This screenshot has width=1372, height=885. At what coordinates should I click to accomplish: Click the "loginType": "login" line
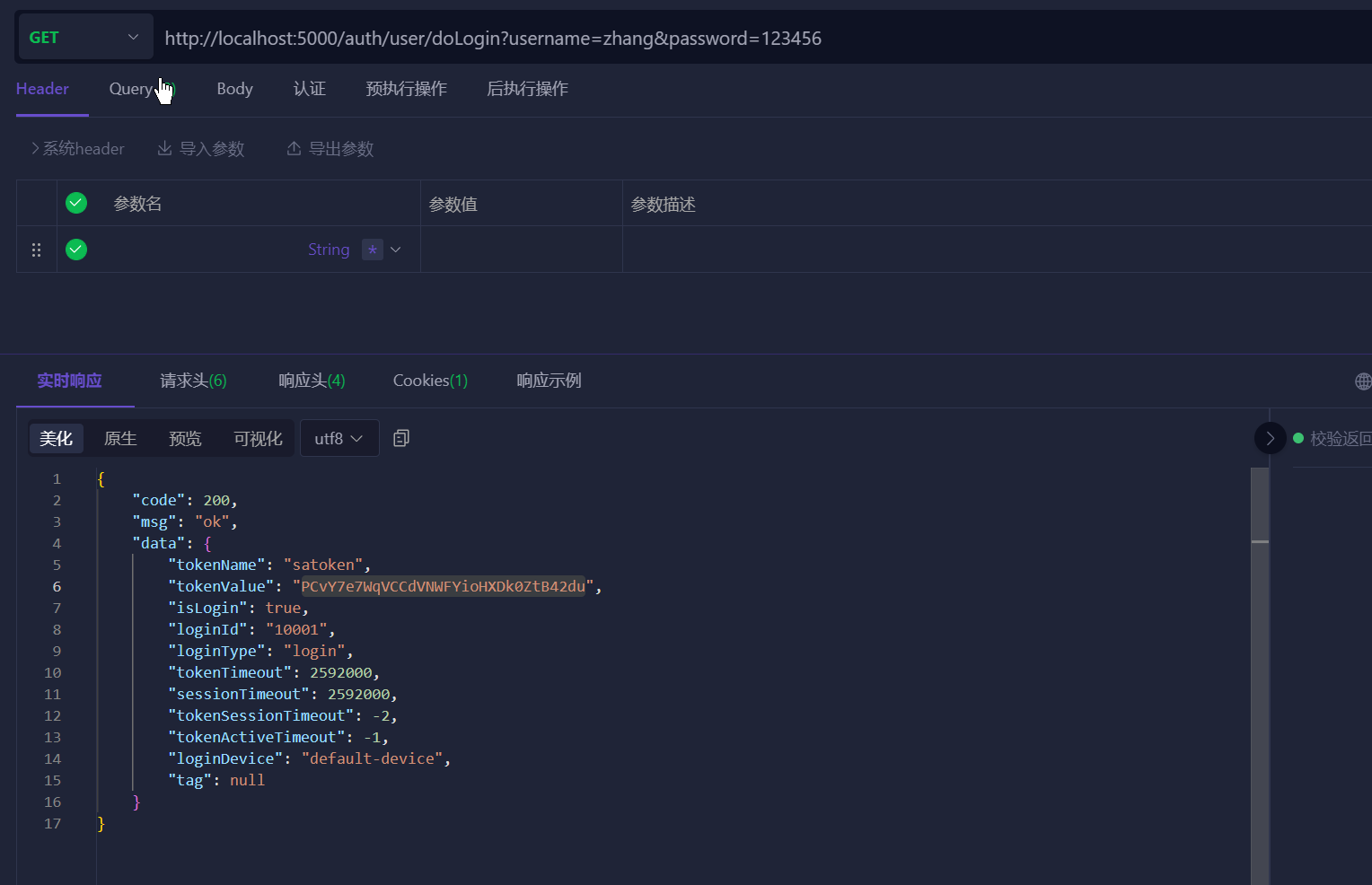(260, 651)
